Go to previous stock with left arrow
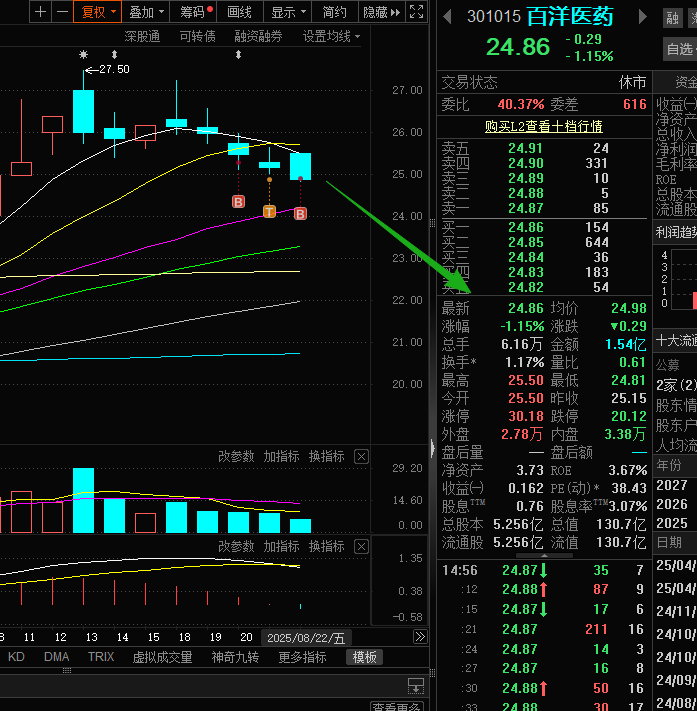Viewport: 697px width, 711px height. coord(447,17)
